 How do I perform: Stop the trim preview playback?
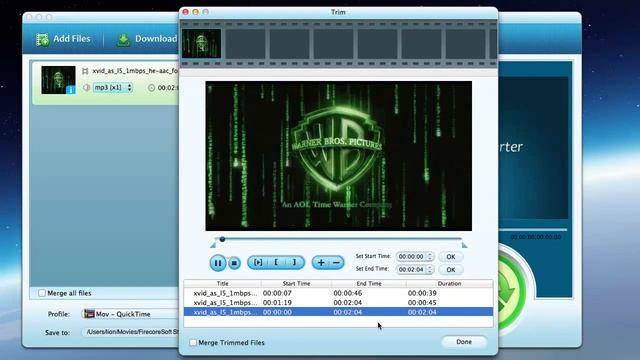234,263
